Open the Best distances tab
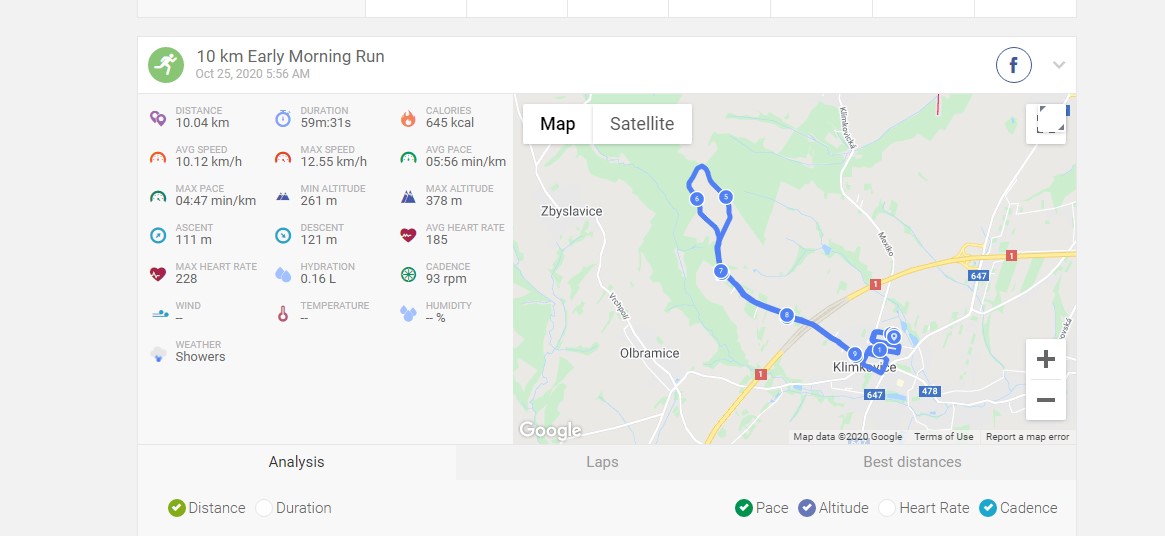The width and height of the screenshot is (1165, 536). pos(912,462)
